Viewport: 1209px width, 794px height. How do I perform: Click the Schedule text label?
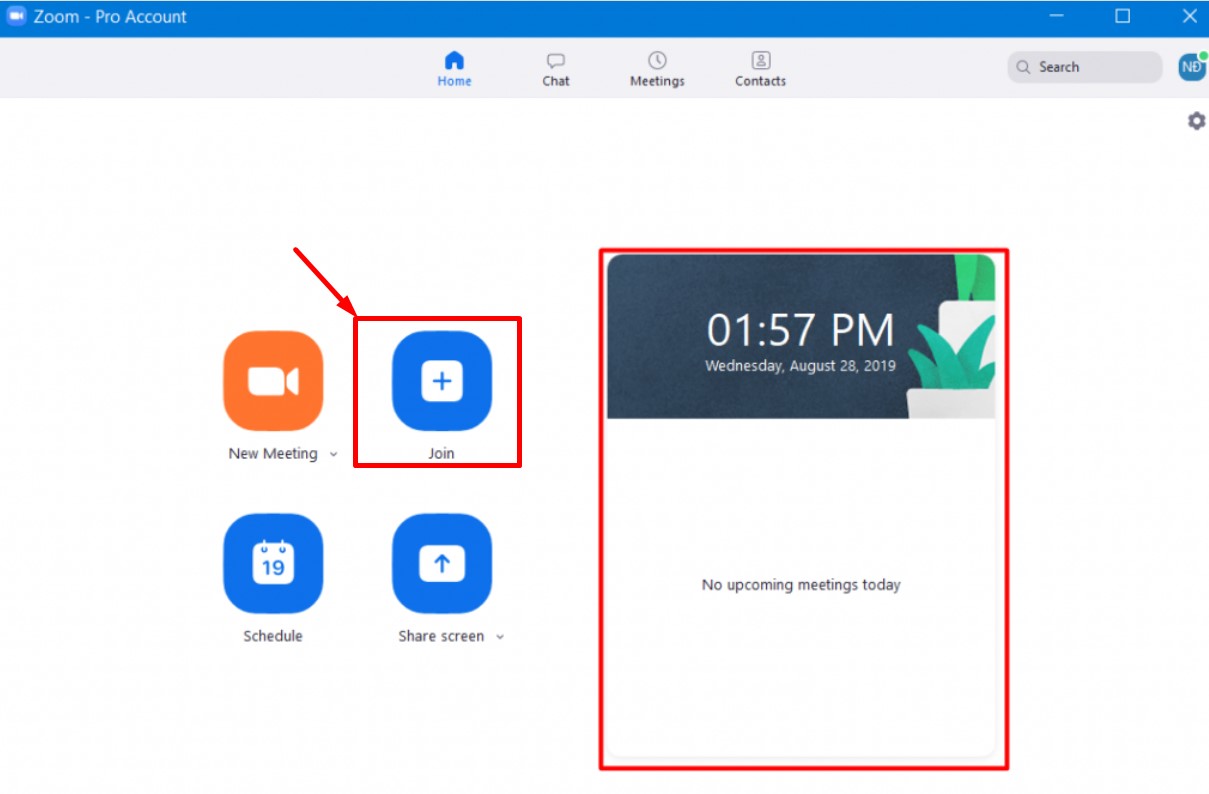[x=273, y=636]
